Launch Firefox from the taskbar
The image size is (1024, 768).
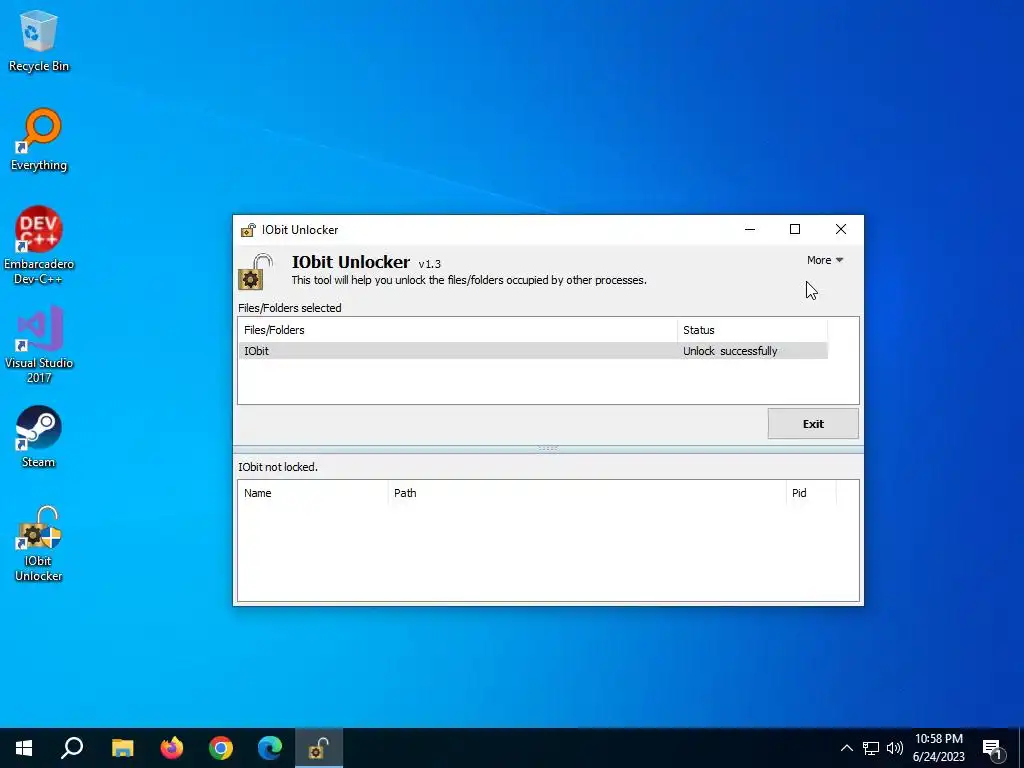(x=172, y=748)
